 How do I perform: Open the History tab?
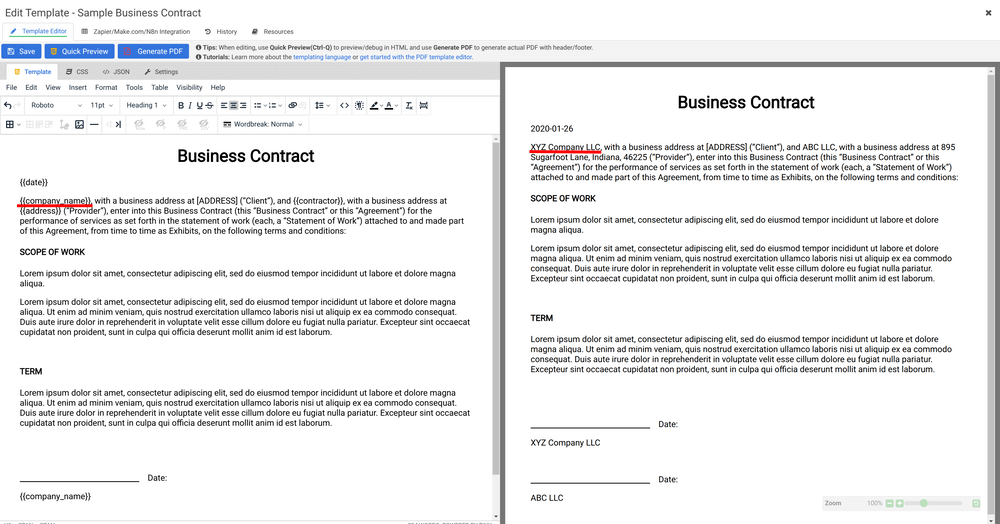221,31
